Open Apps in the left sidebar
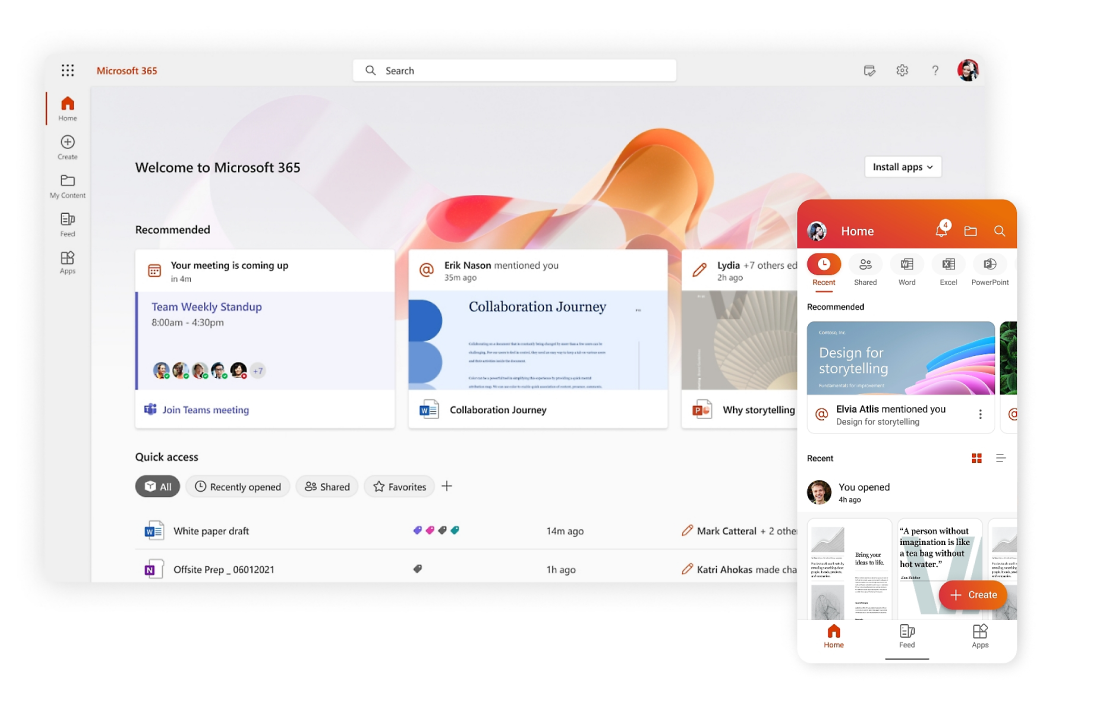The width and height of the screenshot is (1100, 706). coord(67,258)
